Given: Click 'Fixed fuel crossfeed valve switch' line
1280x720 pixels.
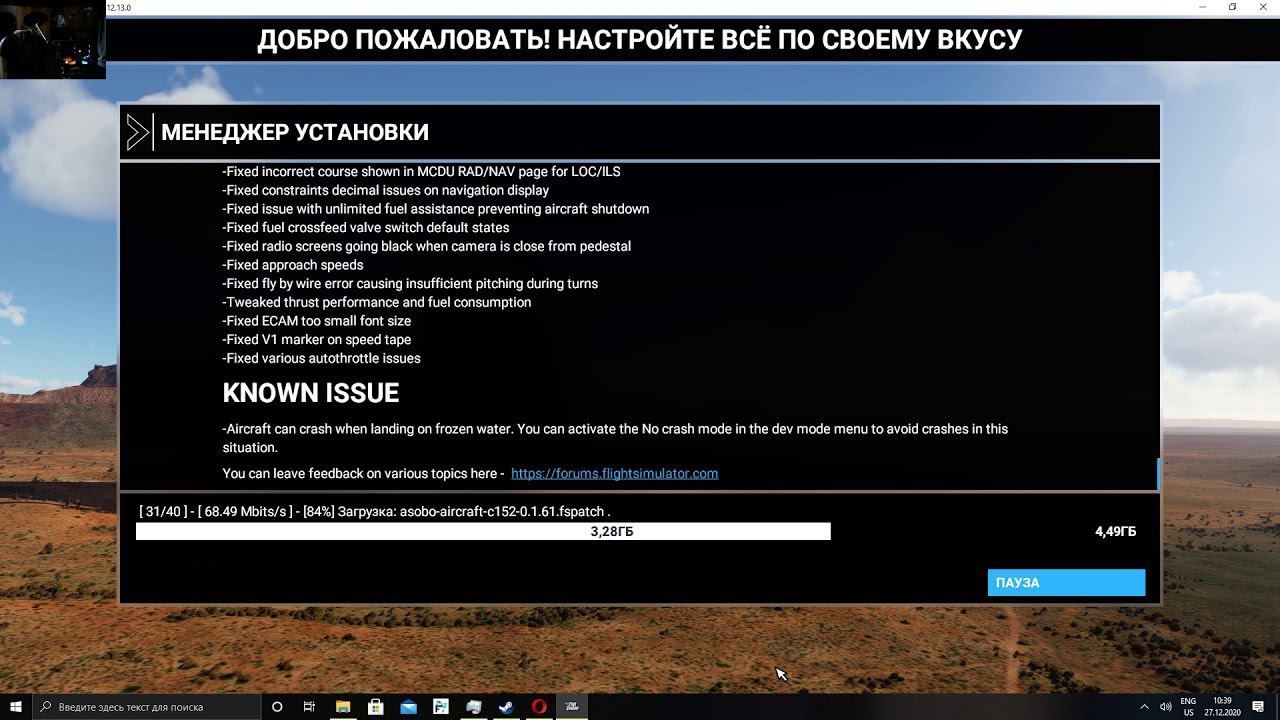Looking at the screenshot, I should (366, 227).
